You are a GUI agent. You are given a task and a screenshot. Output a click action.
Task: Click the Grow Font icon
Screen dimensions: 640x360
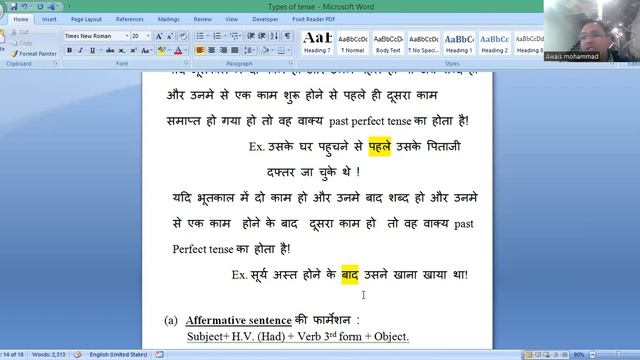(x=159, y=36)
